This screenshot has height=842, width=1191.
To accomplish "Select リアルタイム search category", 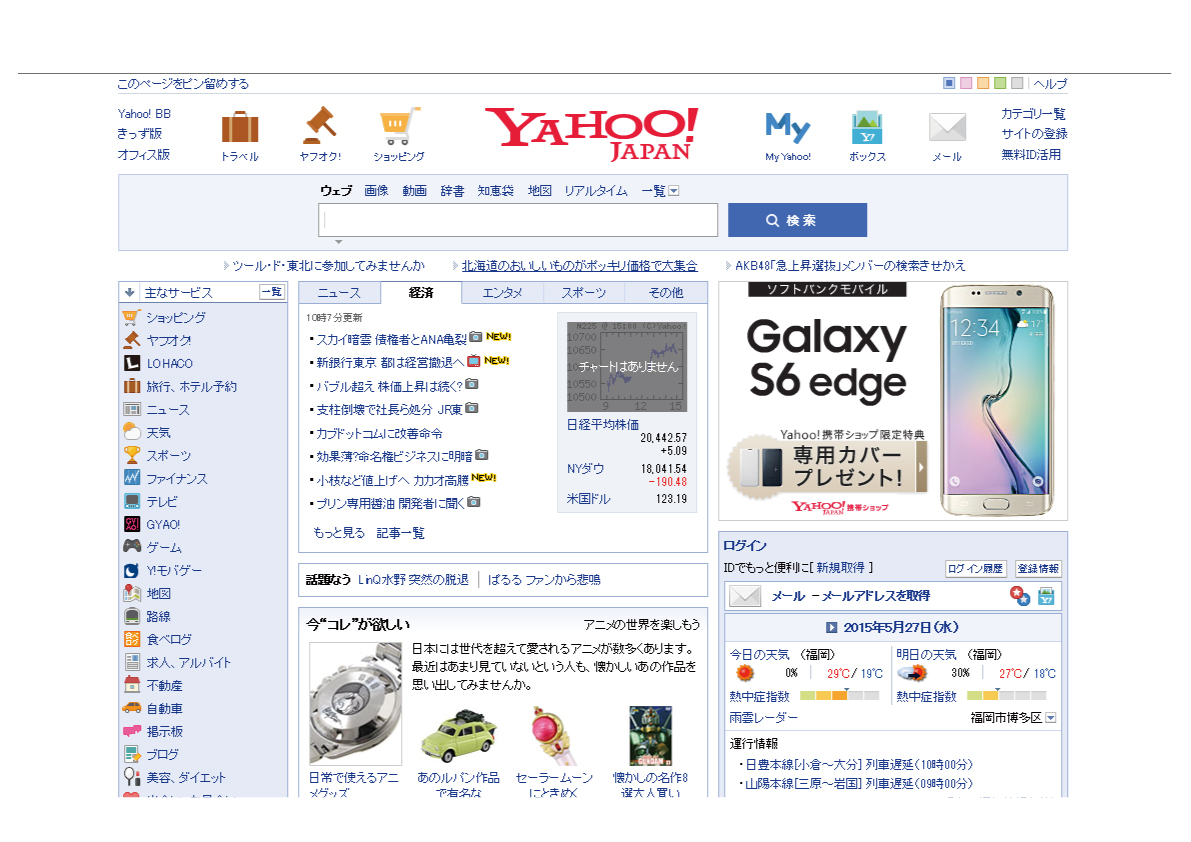I will pyautogui.click(x=596, y=191).
